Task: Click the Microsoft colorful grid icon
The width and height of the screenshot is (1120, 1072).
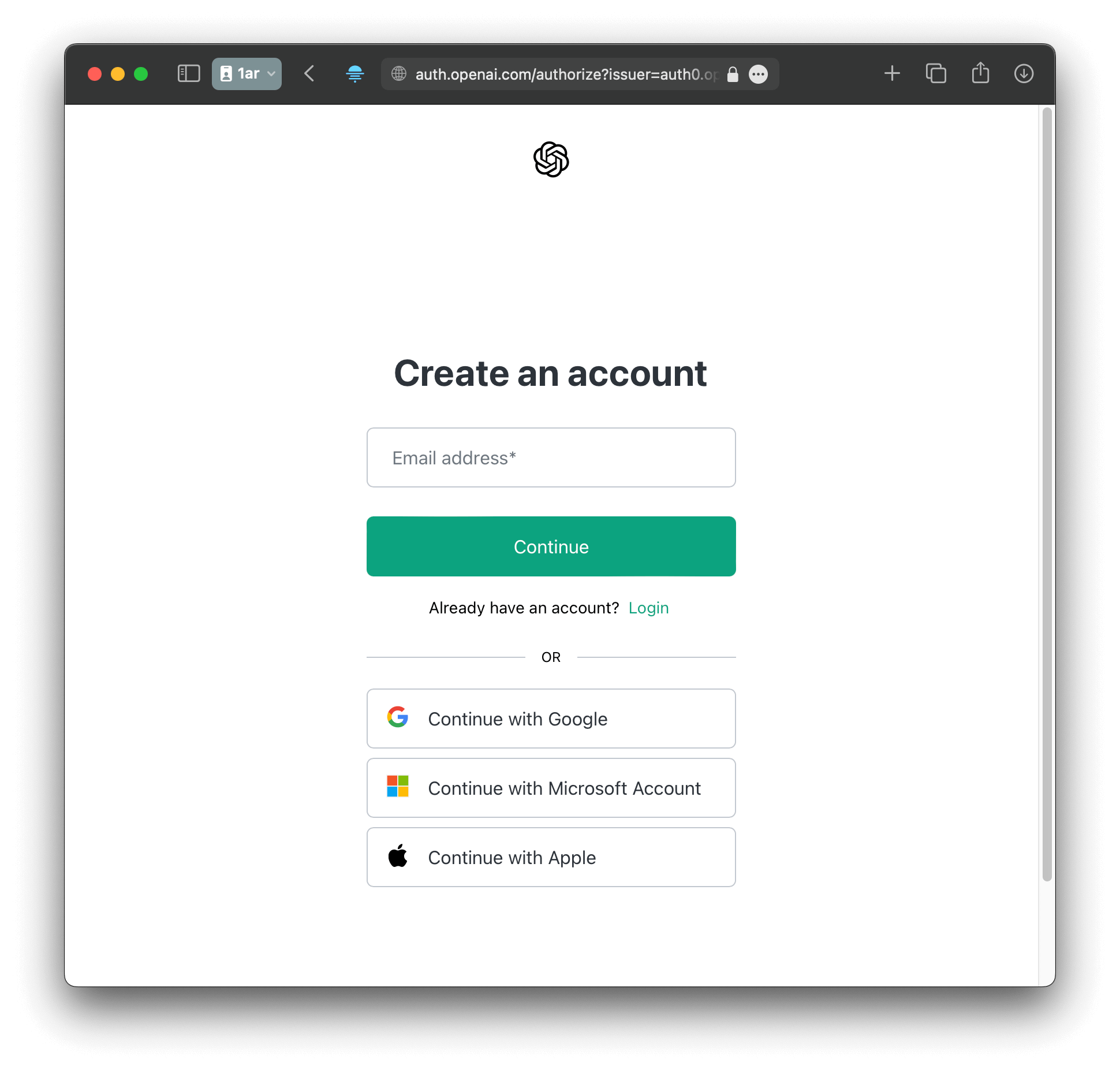Action: click(398, 787)
